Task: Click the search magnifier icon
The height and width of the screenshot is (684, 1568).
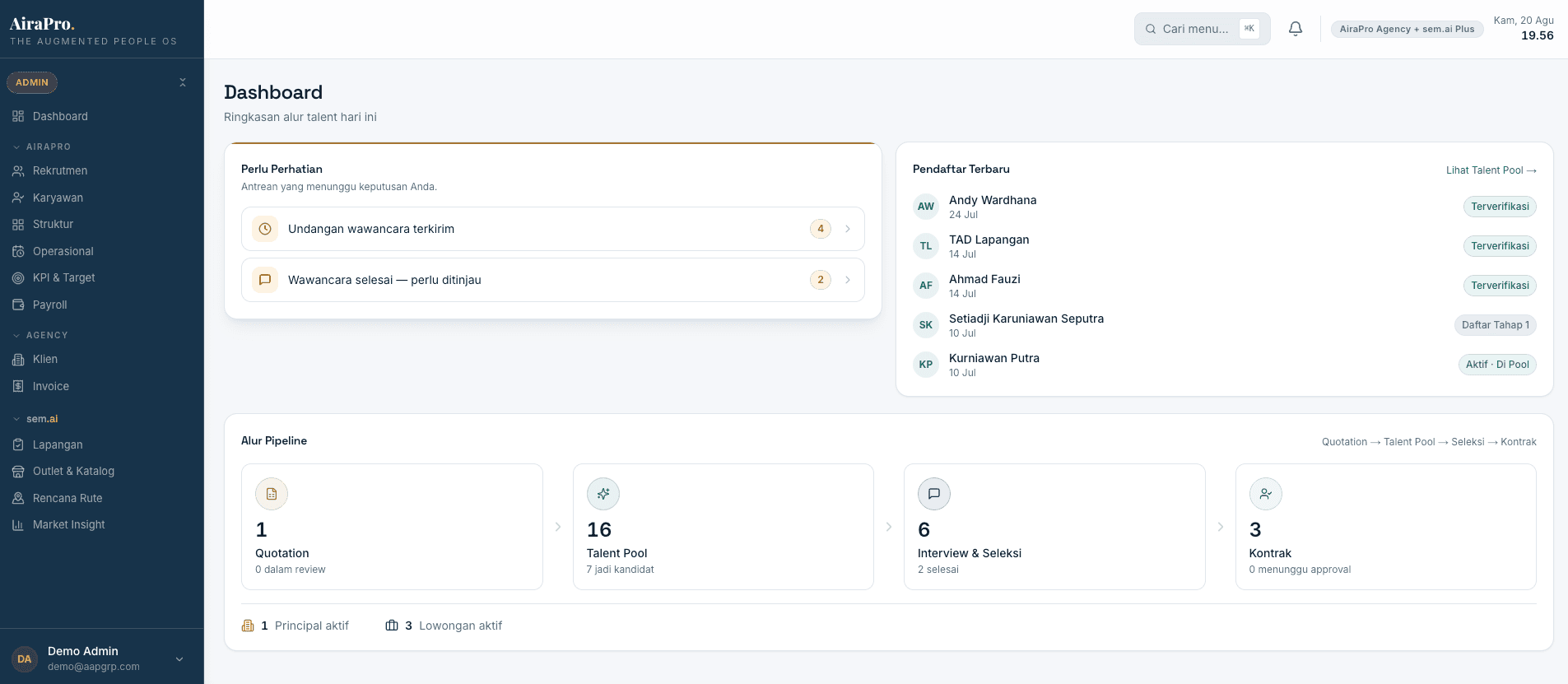Action: (x=1151, y=29)
